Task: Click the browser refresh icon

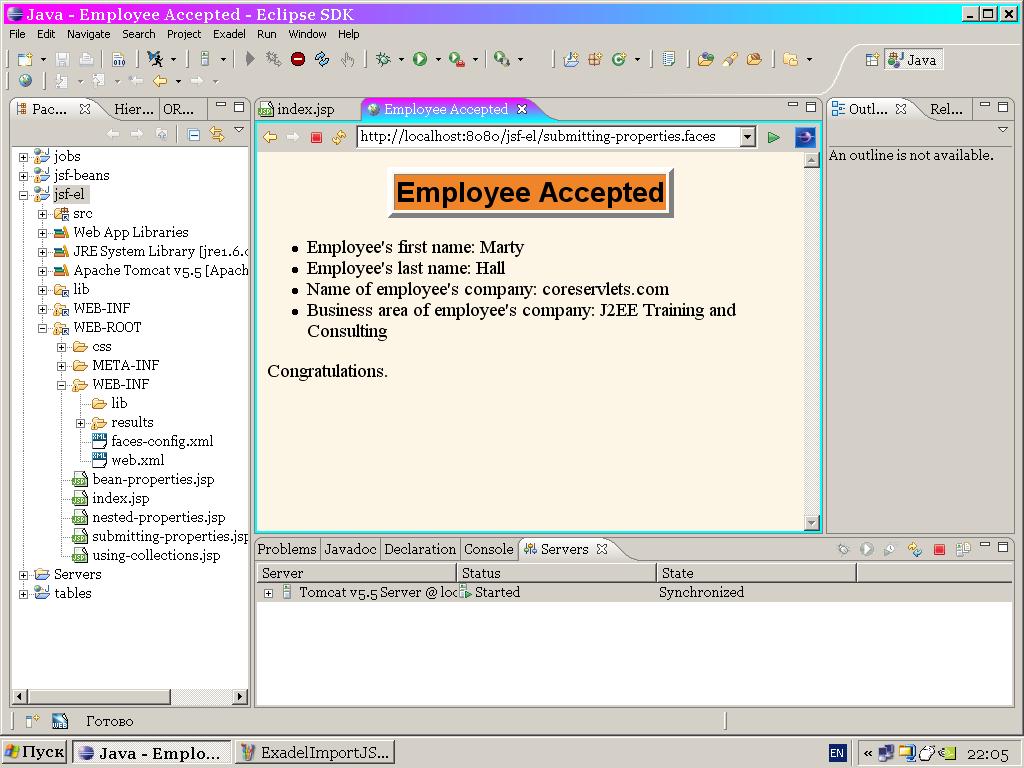Action: click(x=339, y=137)
